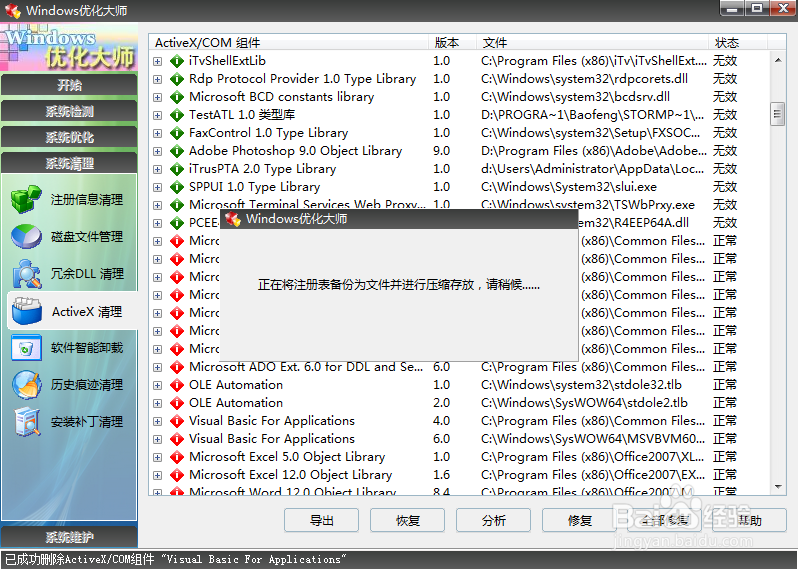Click the dialog message 正在将注册表备份为文件

click(398, 284)
